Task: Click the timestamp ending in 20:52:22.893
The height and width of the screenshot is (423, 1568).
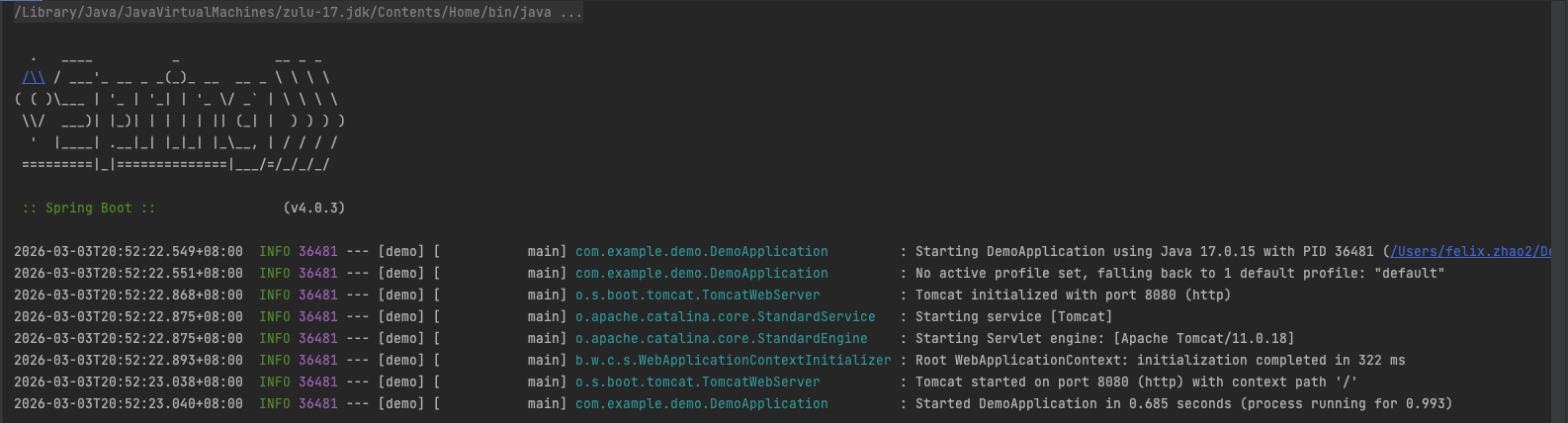Action: point(128,361)
